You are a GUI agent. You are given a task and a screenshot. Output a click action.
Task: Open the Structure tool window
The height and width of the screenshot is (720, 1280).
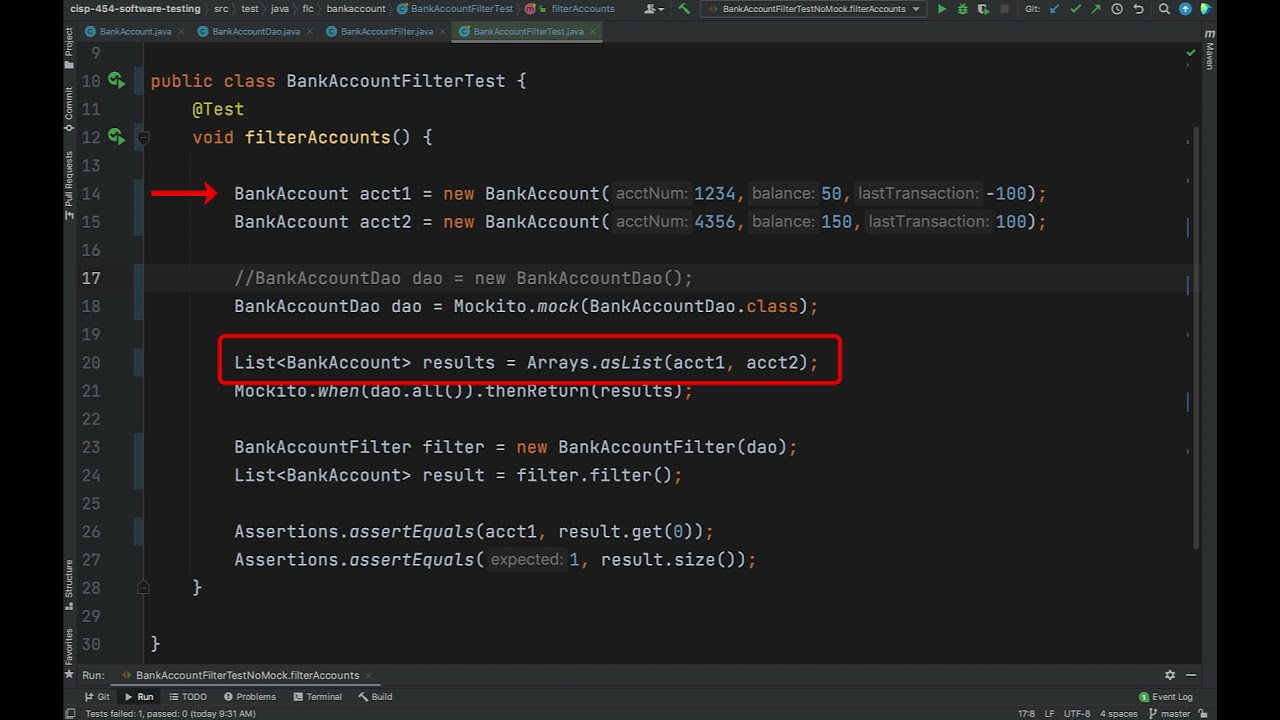(x=69, y=584)
